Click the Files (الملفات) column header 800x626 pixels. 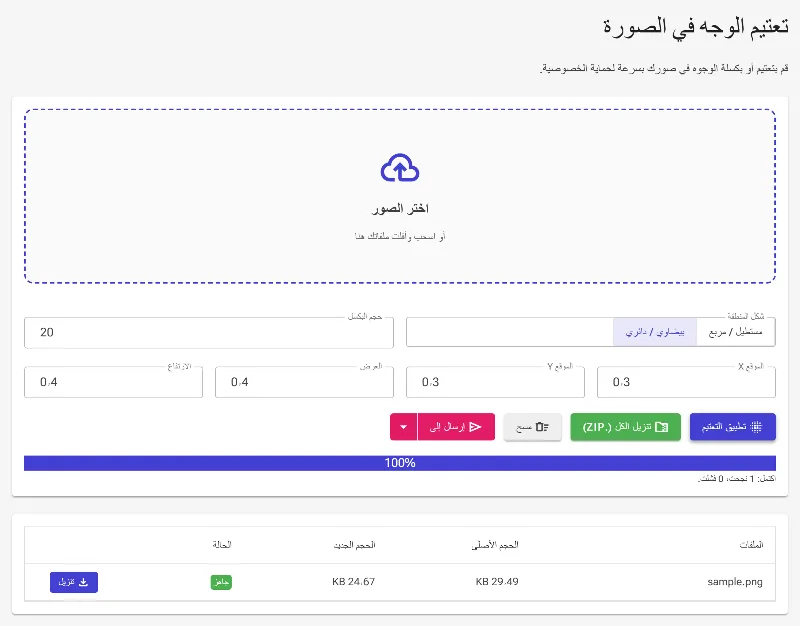(751, 545)
